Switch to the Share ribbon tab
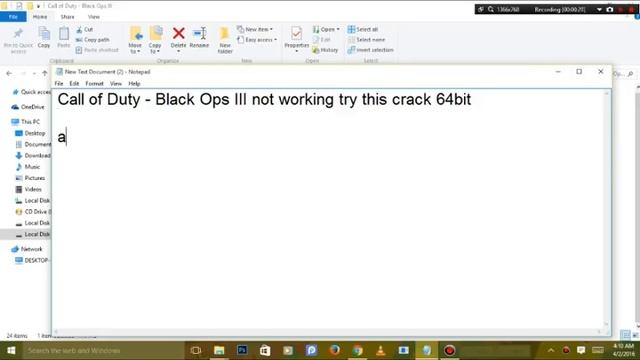Viewport: 640px width, 360px height. click(x=67, y=17)
